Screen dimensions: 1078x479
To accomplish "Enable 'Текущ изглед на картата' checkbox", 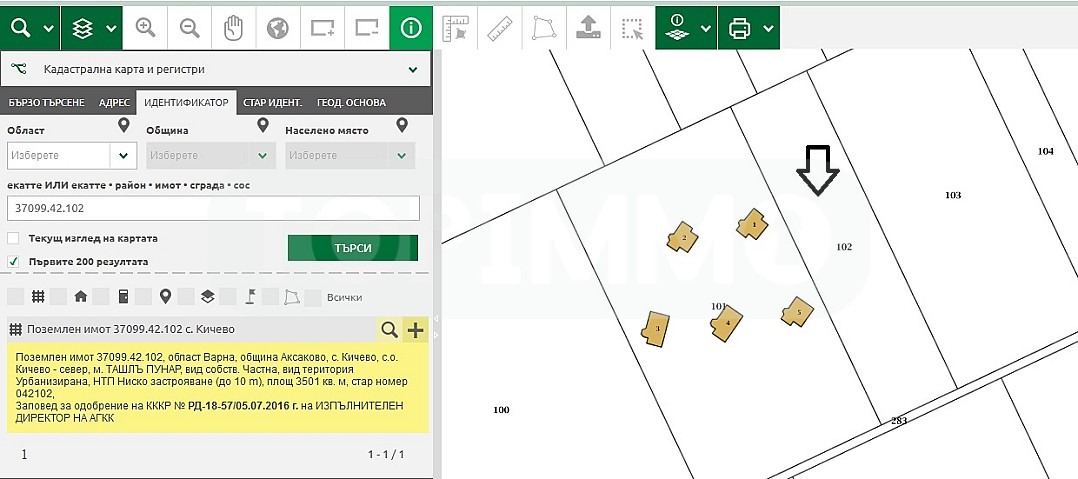I will [13, 239].
